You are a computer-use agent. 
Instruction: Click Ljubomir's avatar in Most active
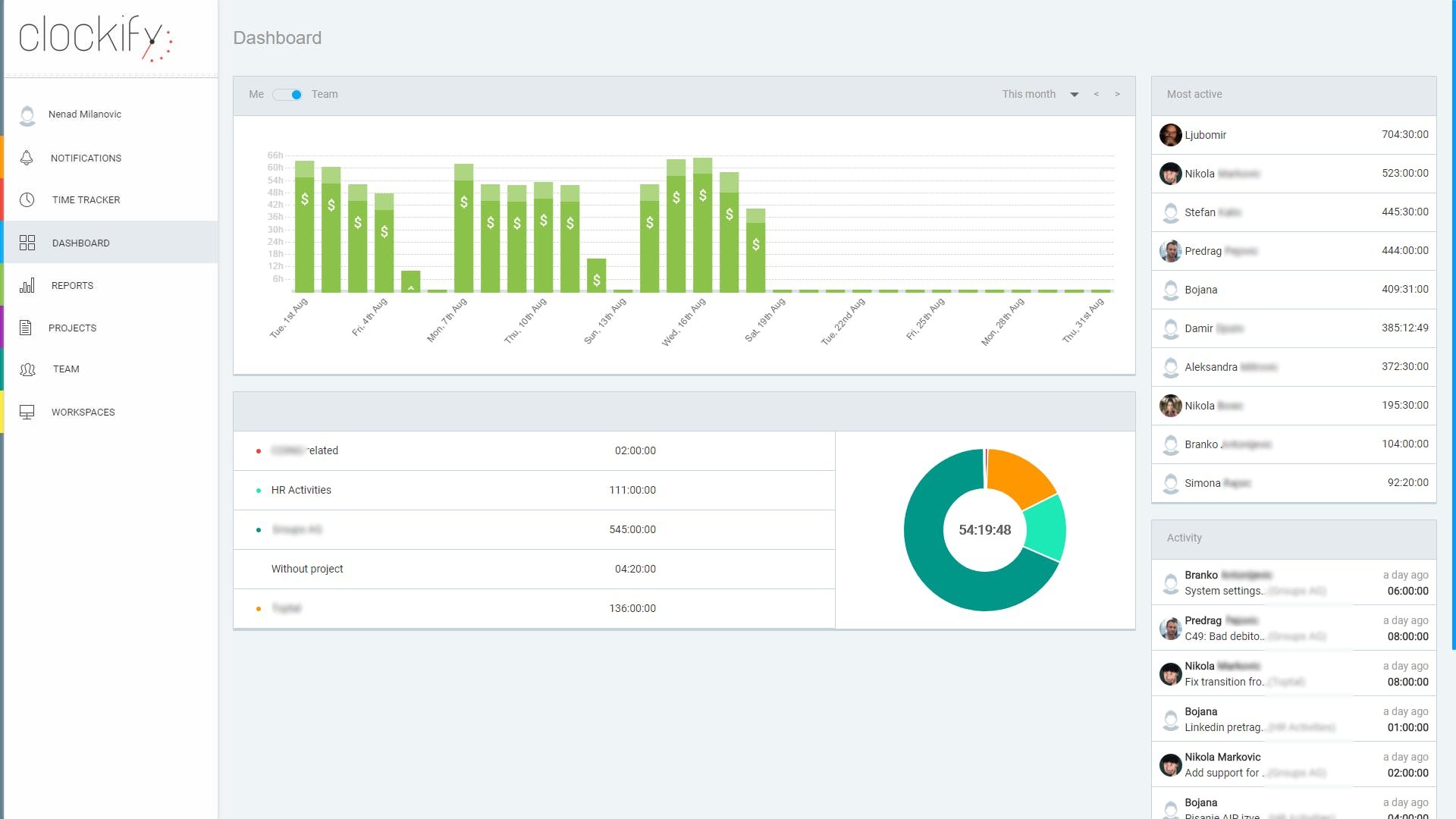[x=1170, y=135]
